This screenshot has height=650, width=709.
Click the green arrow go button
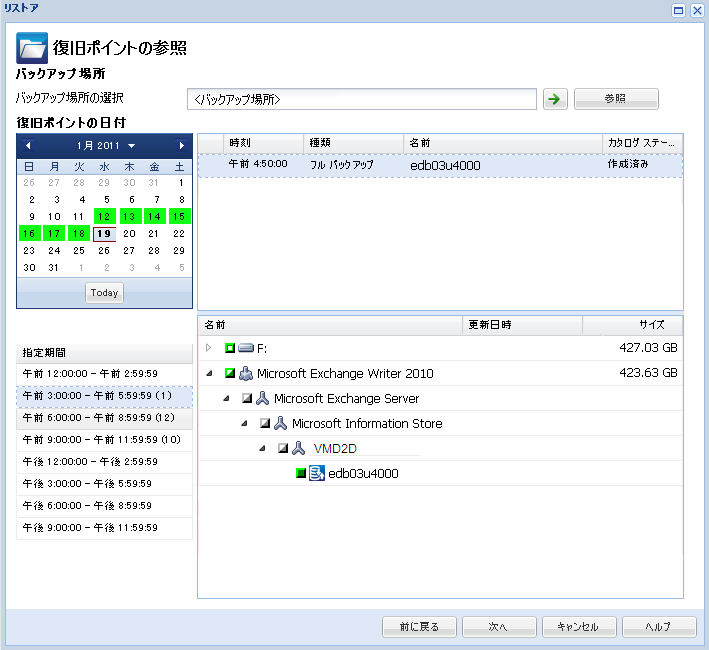pos(554,98)
